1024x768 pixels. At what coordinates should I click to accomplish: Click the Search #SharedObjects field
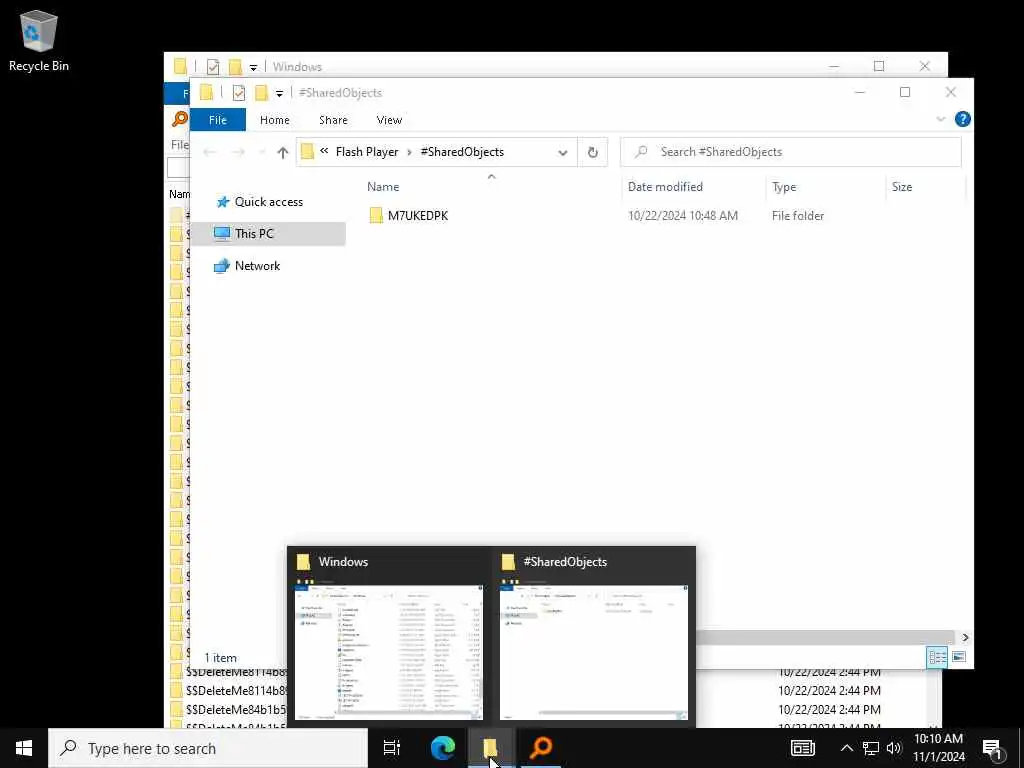[x=790, y=152]
